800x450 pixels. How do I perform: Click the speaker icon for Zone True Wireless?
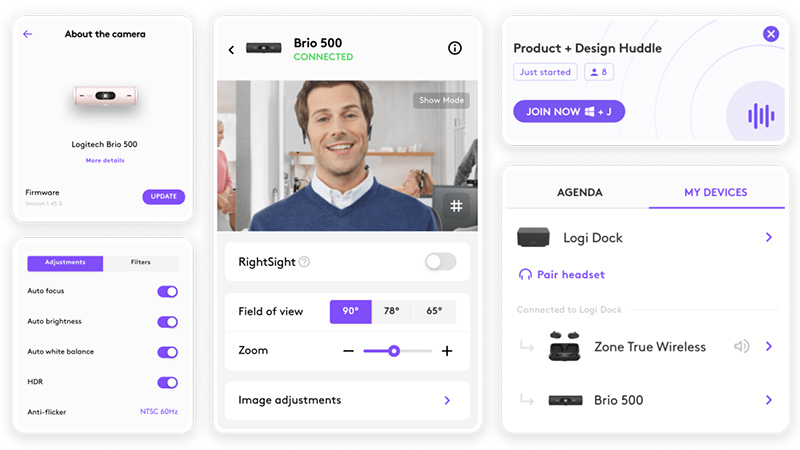click(741, 346)
